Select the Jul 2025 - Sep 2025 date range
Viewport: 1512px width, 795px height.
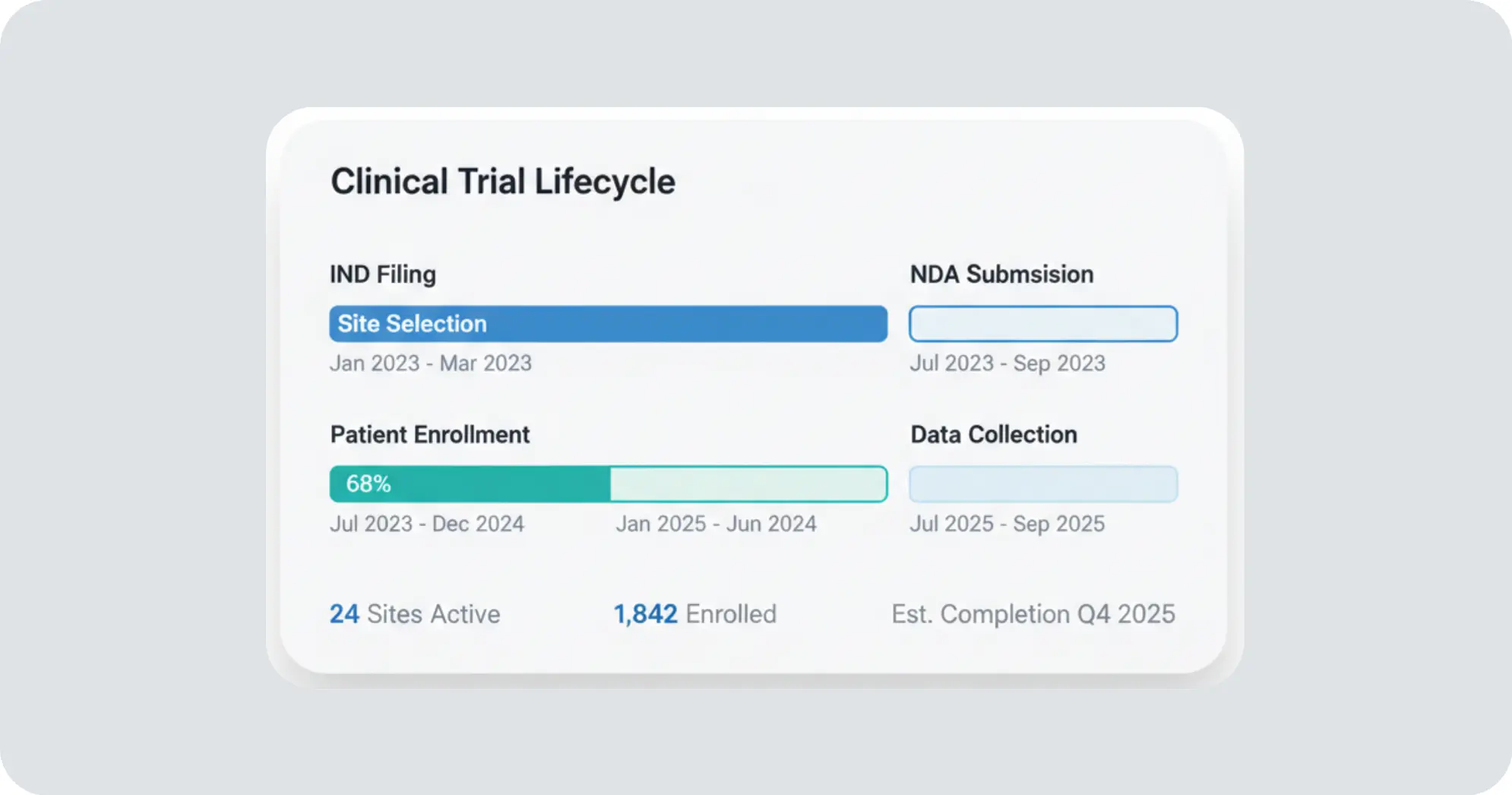tap(1007, 524)
